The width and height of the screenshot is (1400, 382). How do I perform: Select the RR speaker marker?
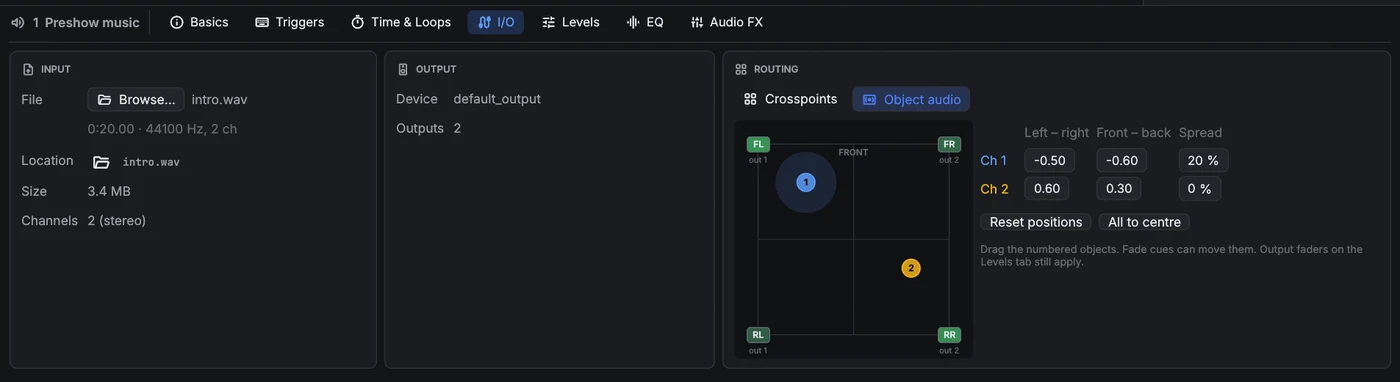click(x=949, y=335)
